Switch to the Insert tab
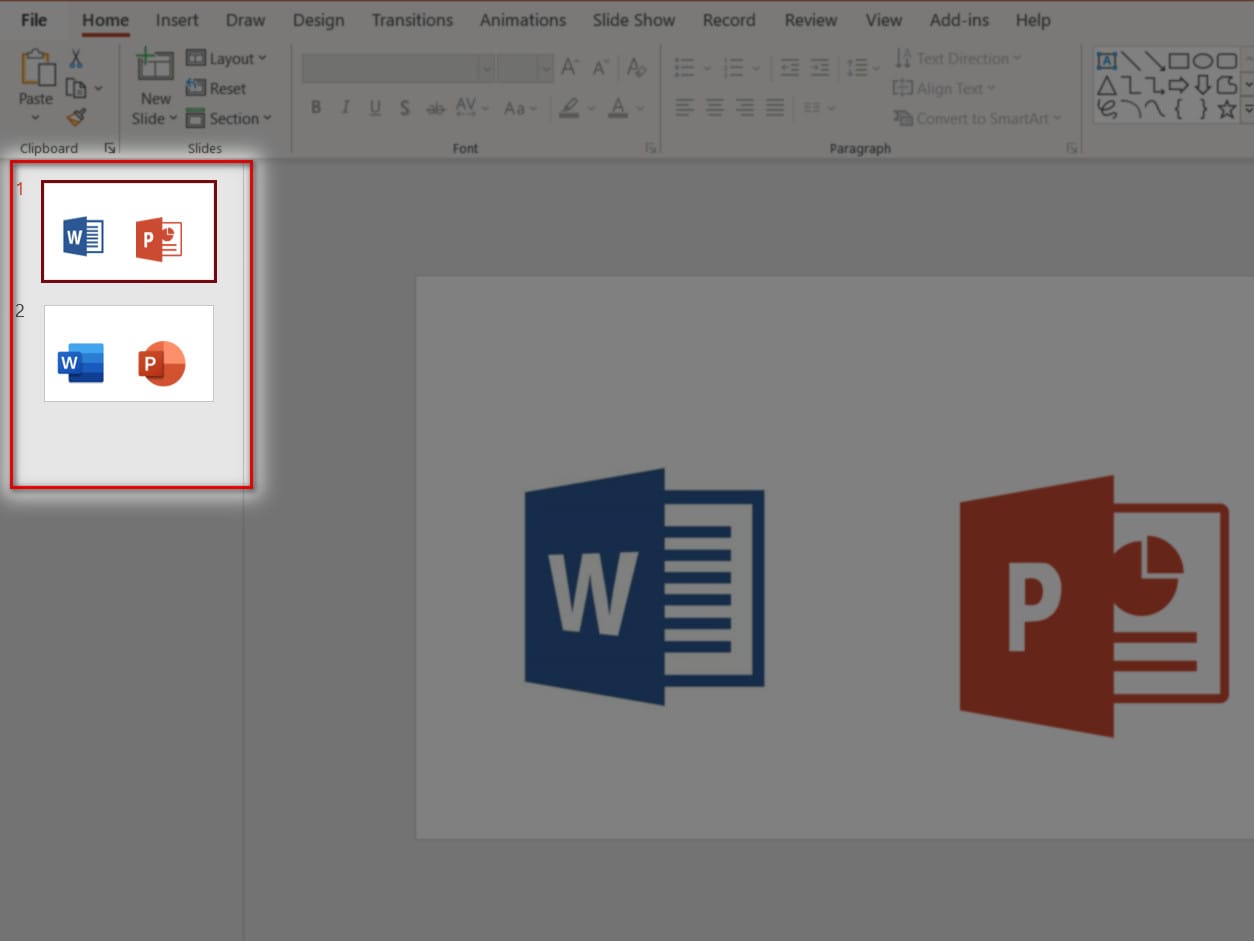 tap(177, 20)
